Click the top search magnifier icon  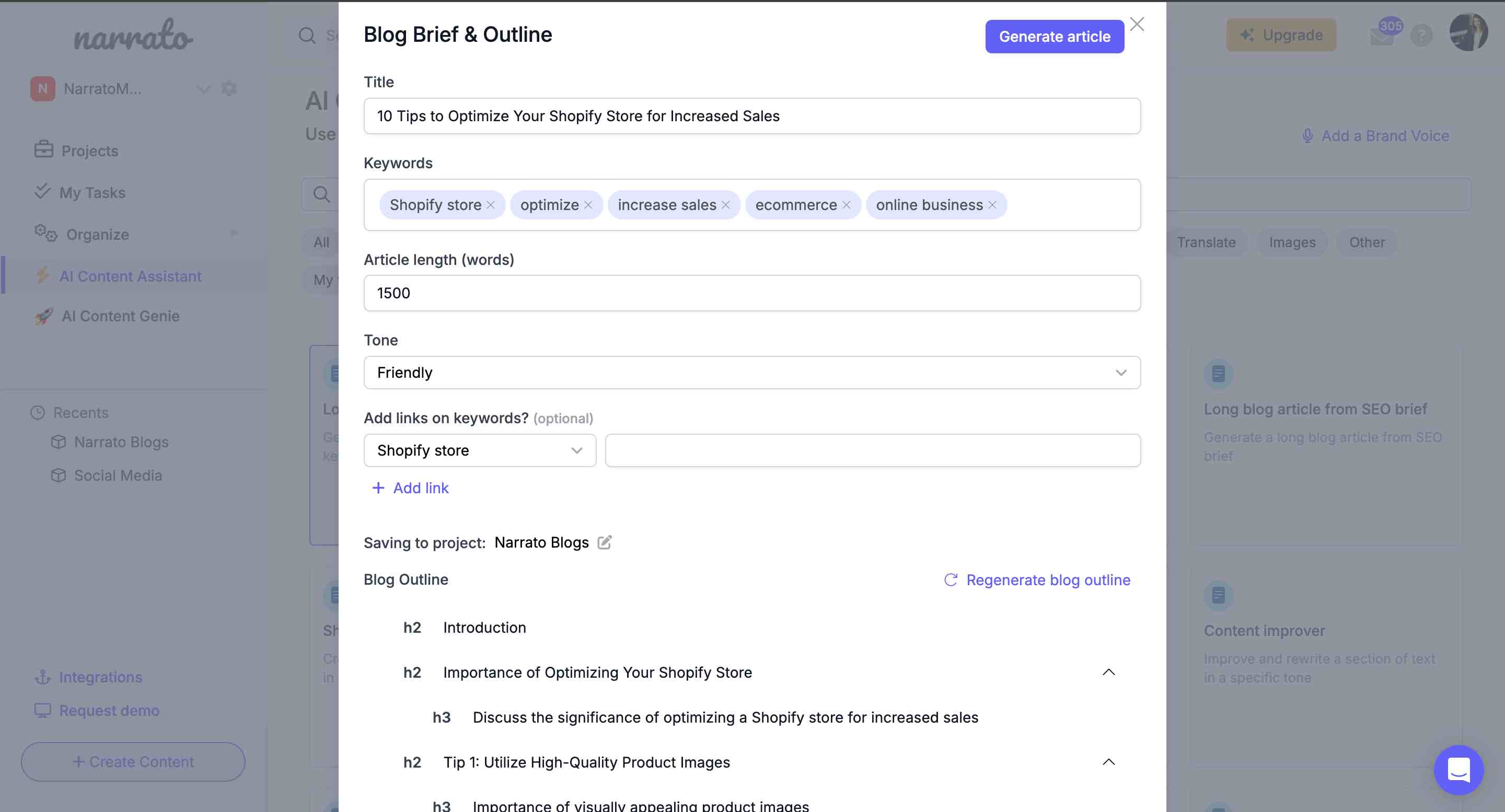click(307, 36)
